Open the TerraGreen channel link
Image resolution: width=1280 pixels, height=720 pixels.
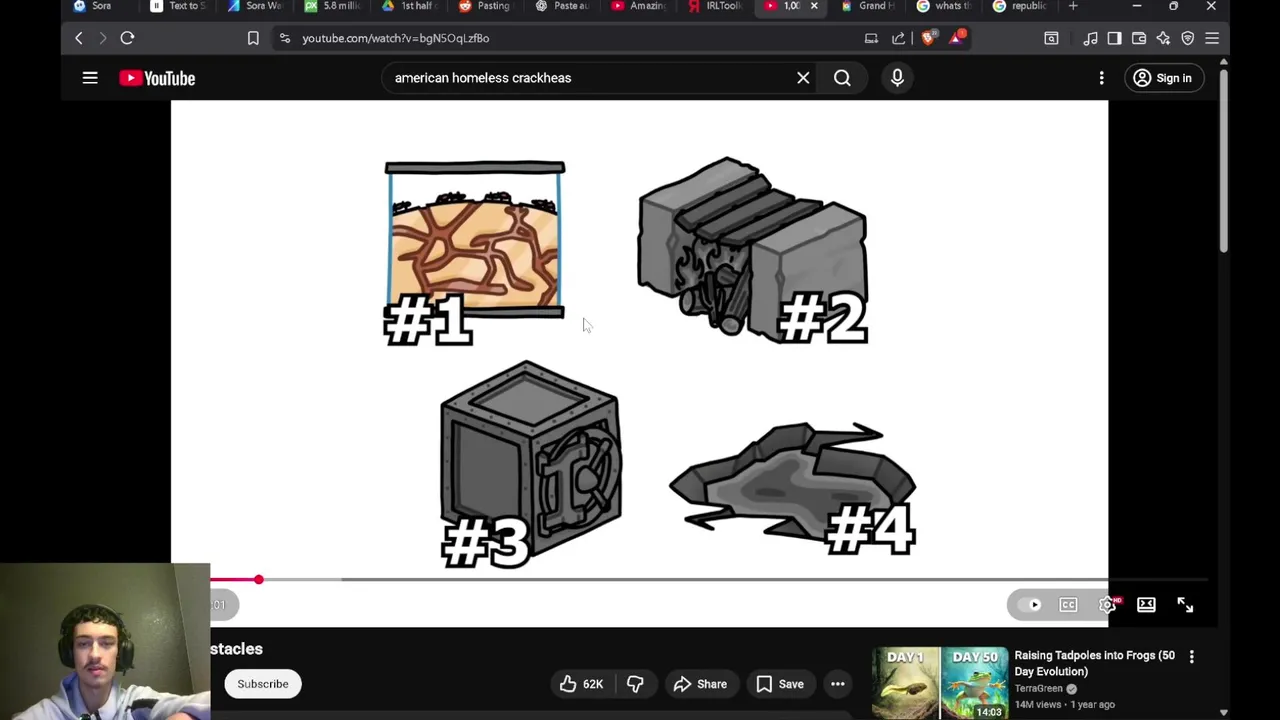(1039, 688)
